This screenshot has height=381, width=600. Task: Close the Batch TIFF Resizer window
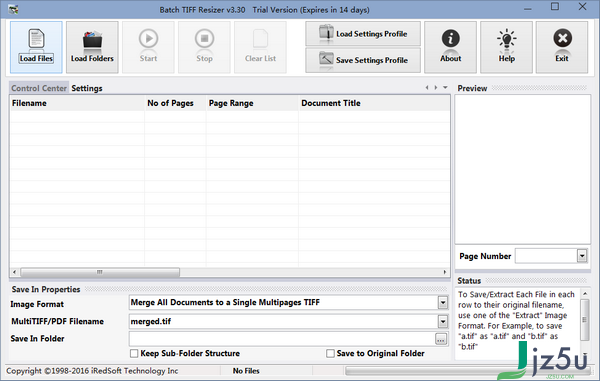582,7
